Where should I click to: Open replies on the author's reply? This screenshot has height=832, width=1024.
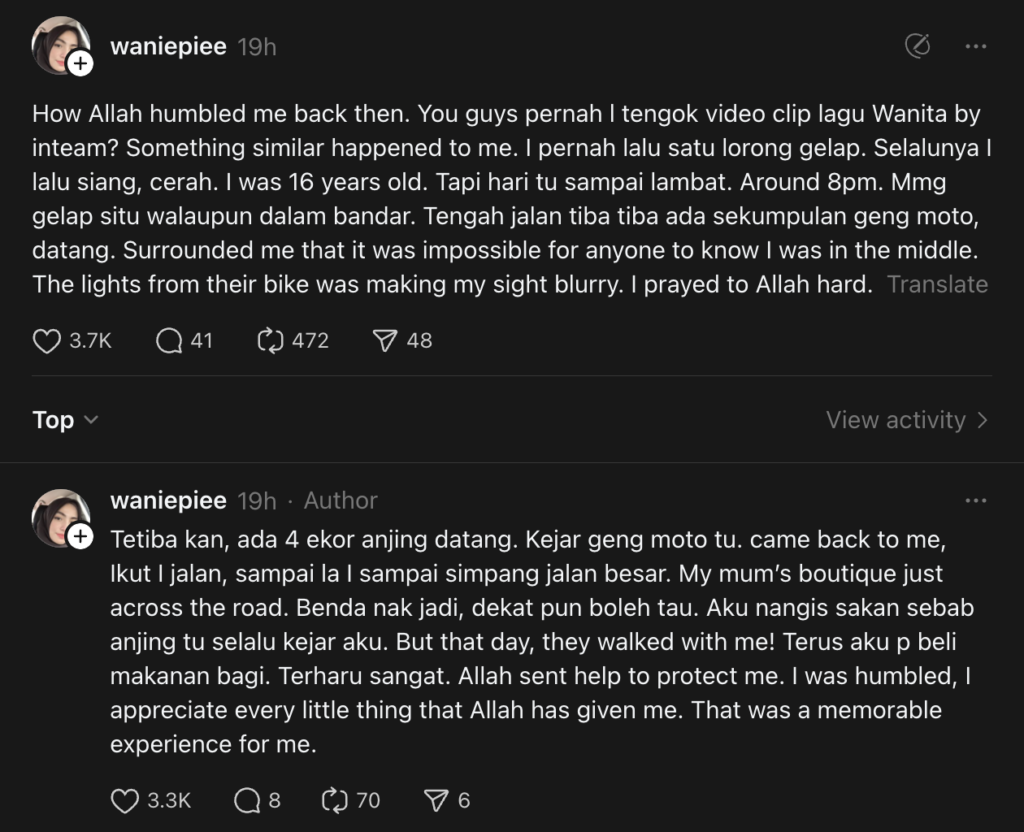246,800
